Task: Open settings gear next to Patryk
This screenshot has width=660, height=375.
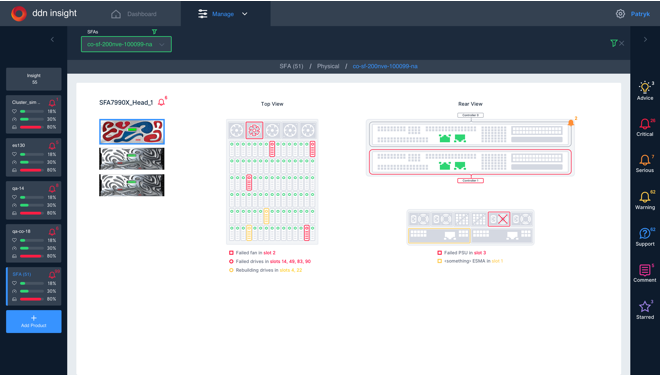Action: click(x=620, y=14)
